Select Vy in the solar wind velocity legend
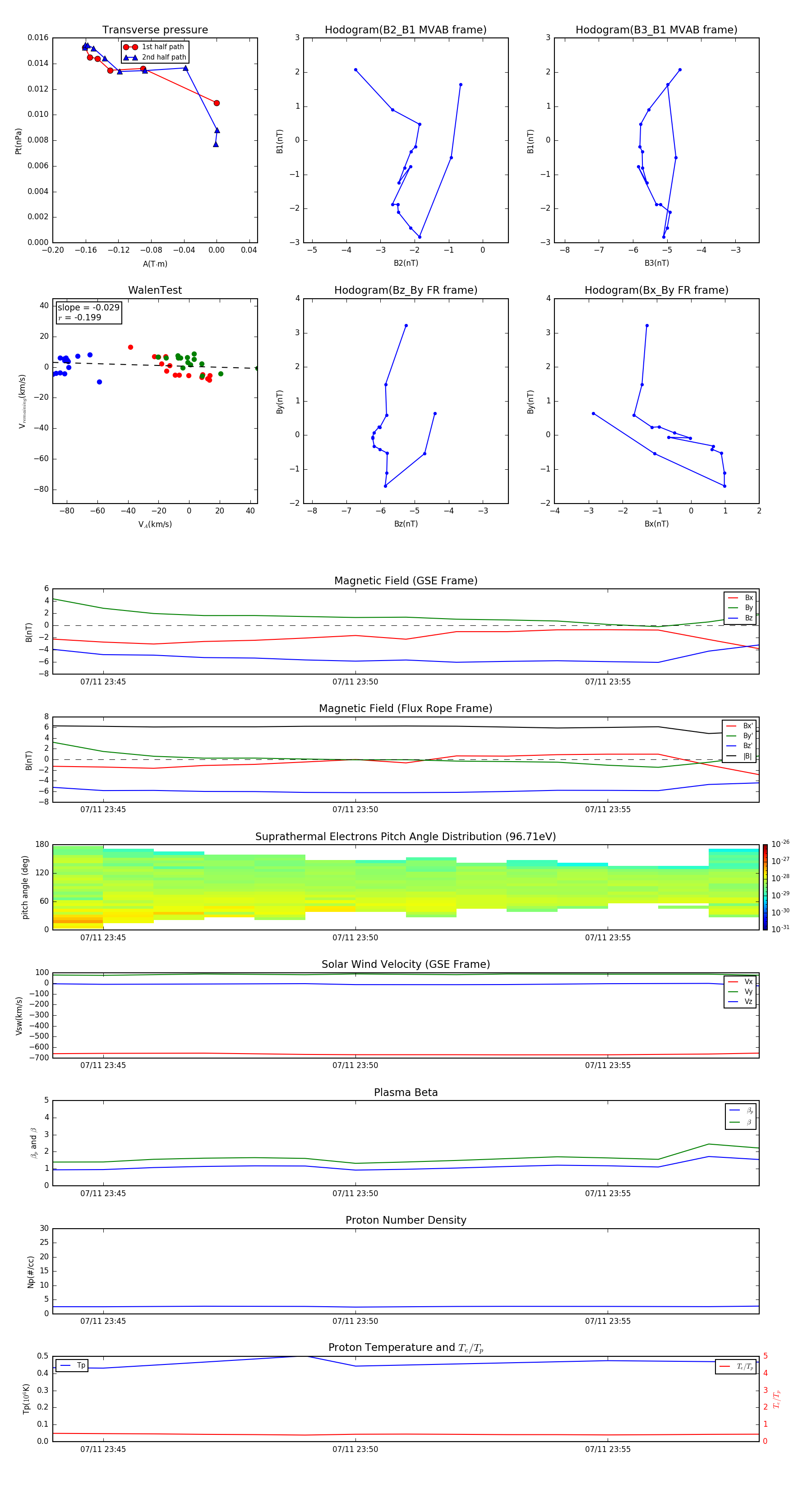 coord(740,991)
